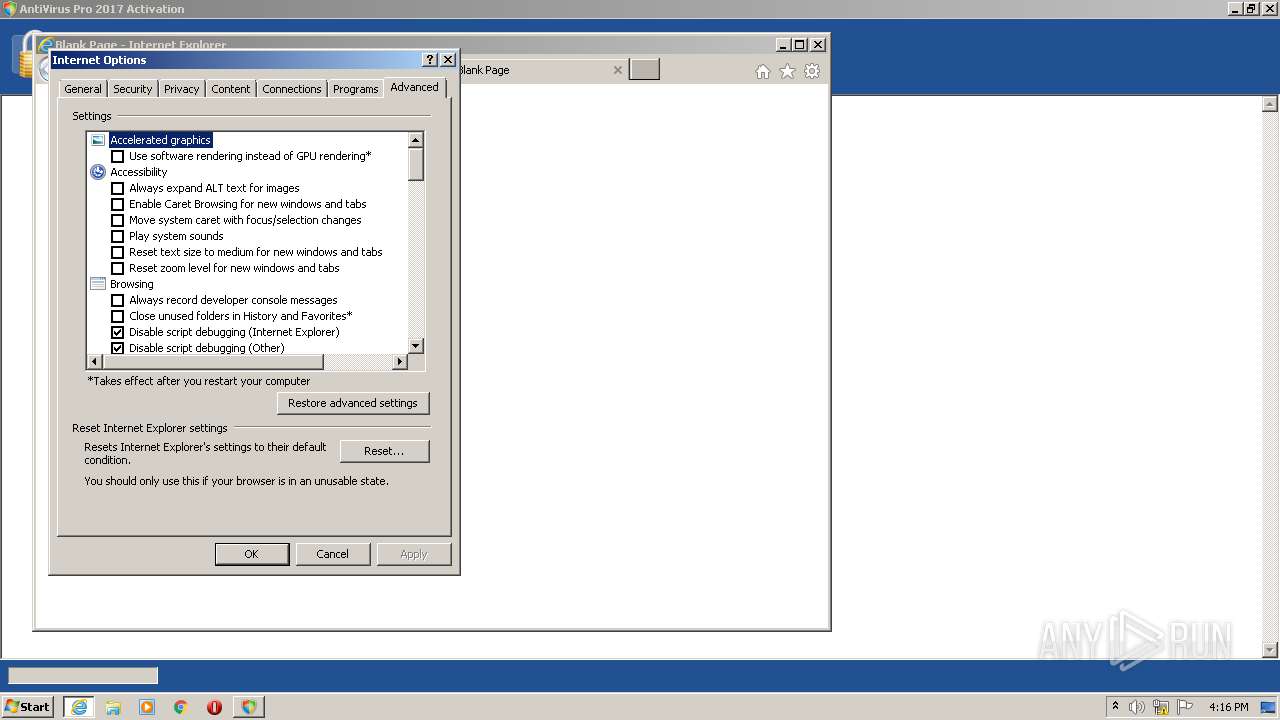Open the Action Center flag icon
The image size is (1280, 720).
[x=1185, y=707]
